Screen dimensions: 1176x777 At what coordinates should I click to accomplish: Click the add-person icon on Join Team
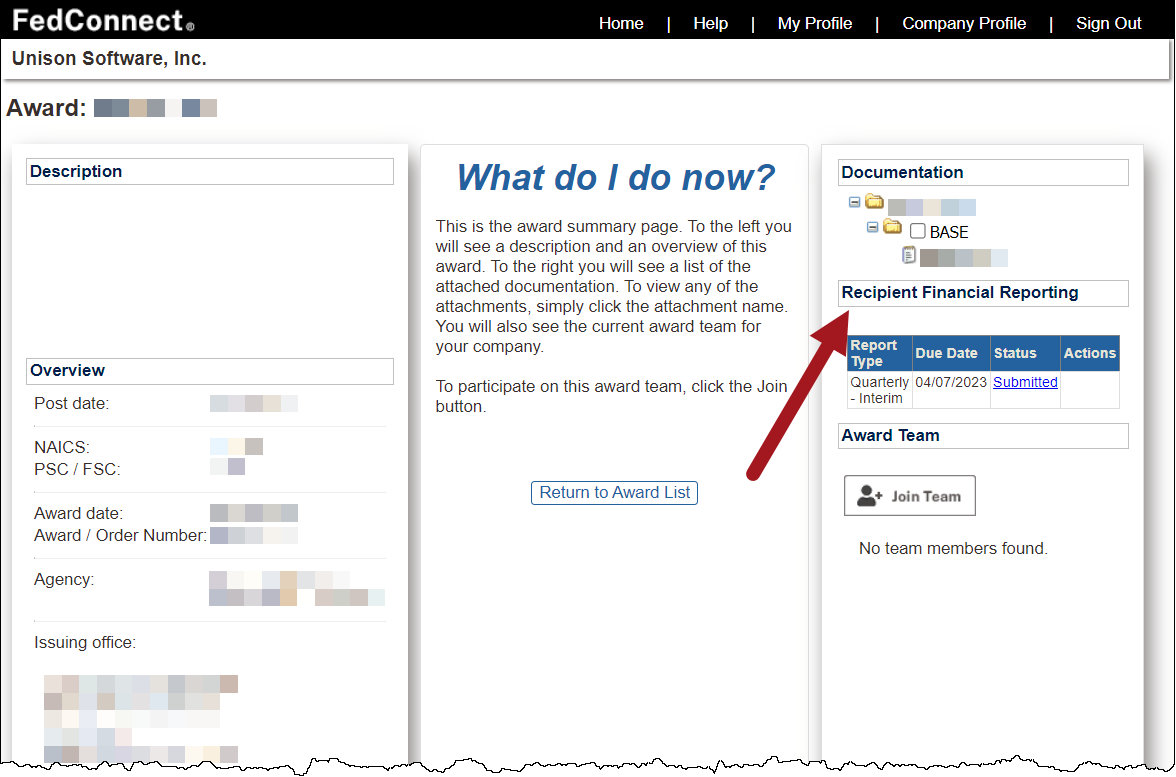pyautogui.click(x=870, y=496)
